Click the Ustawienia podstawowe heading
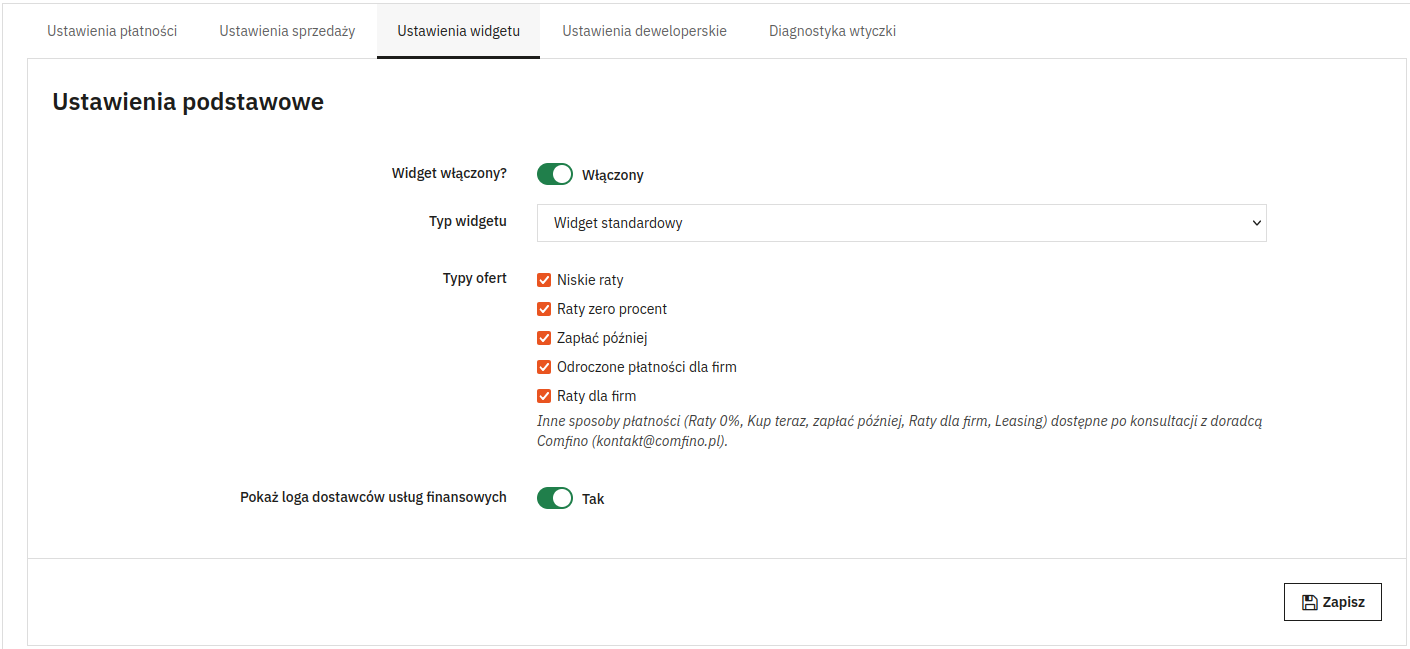 point(188,102)
